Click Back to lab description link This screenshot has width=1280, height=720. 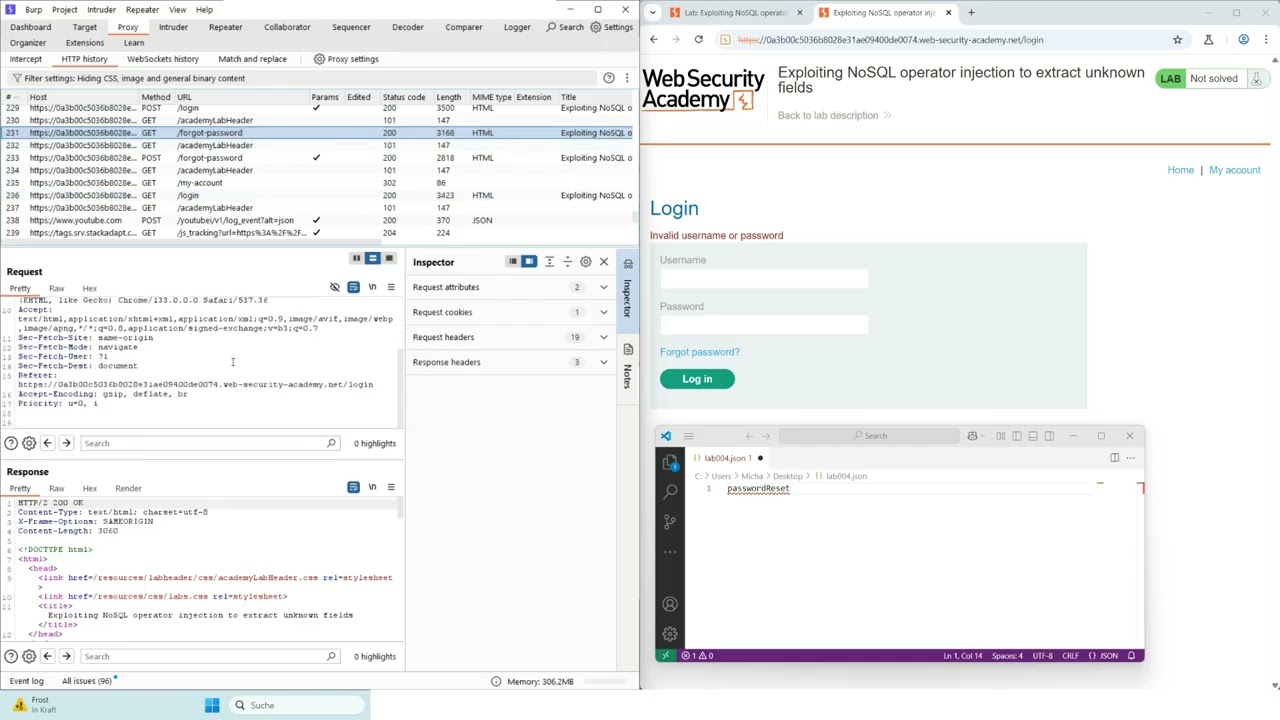[834, 115]
